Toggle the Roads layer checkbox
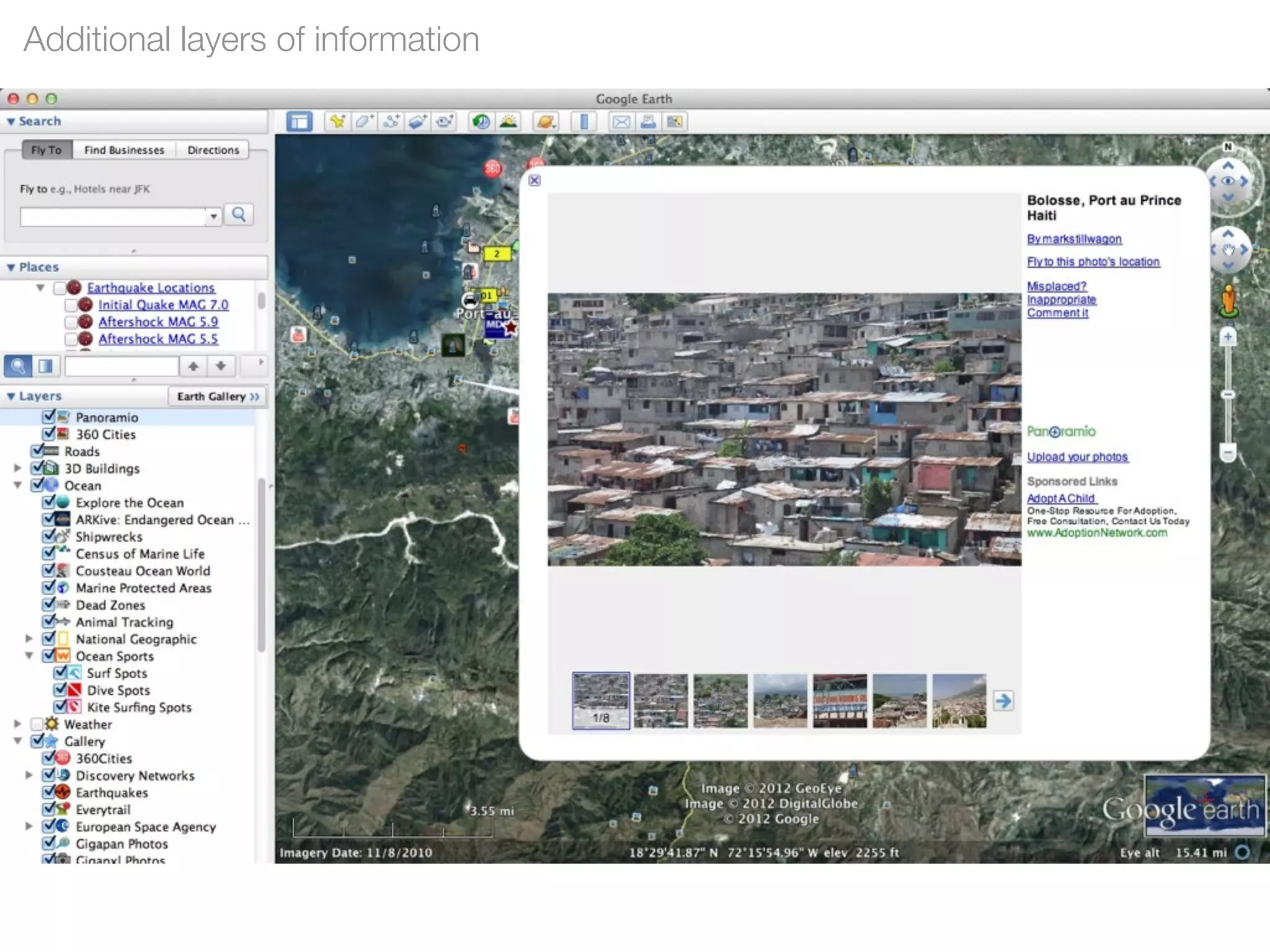The width and height of the screenshot is (1270, 952). (x=38, y=451)
